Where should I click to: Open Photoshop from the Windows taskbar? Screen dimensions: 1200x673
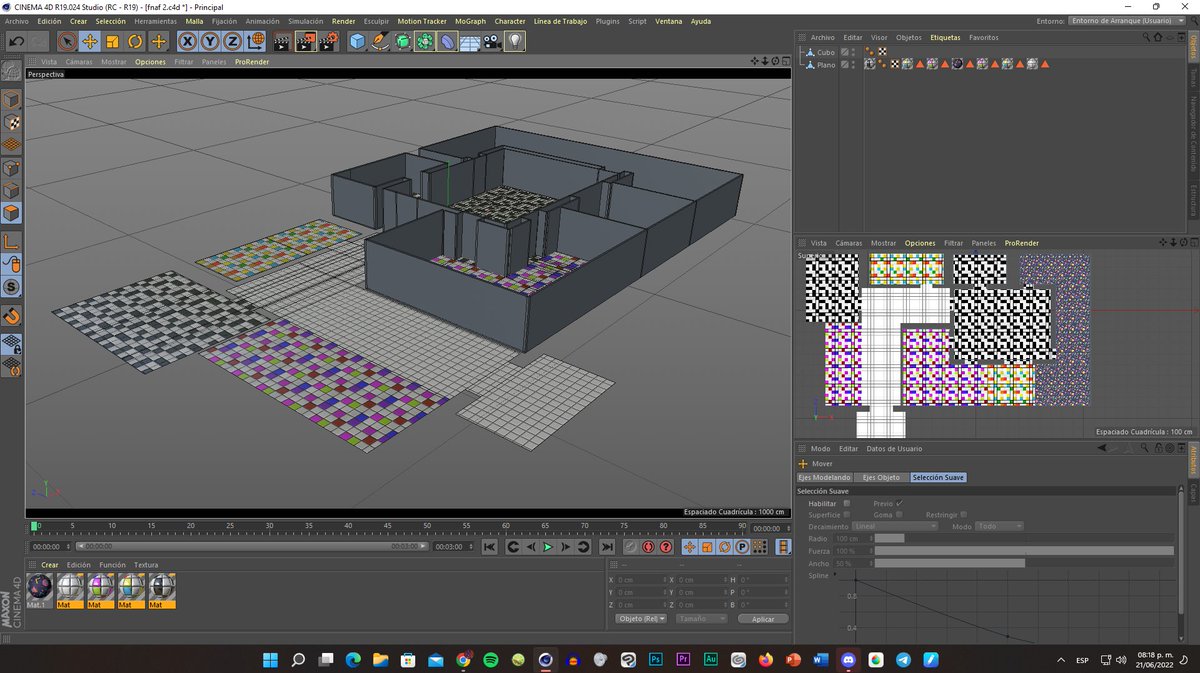coord(656,660)
